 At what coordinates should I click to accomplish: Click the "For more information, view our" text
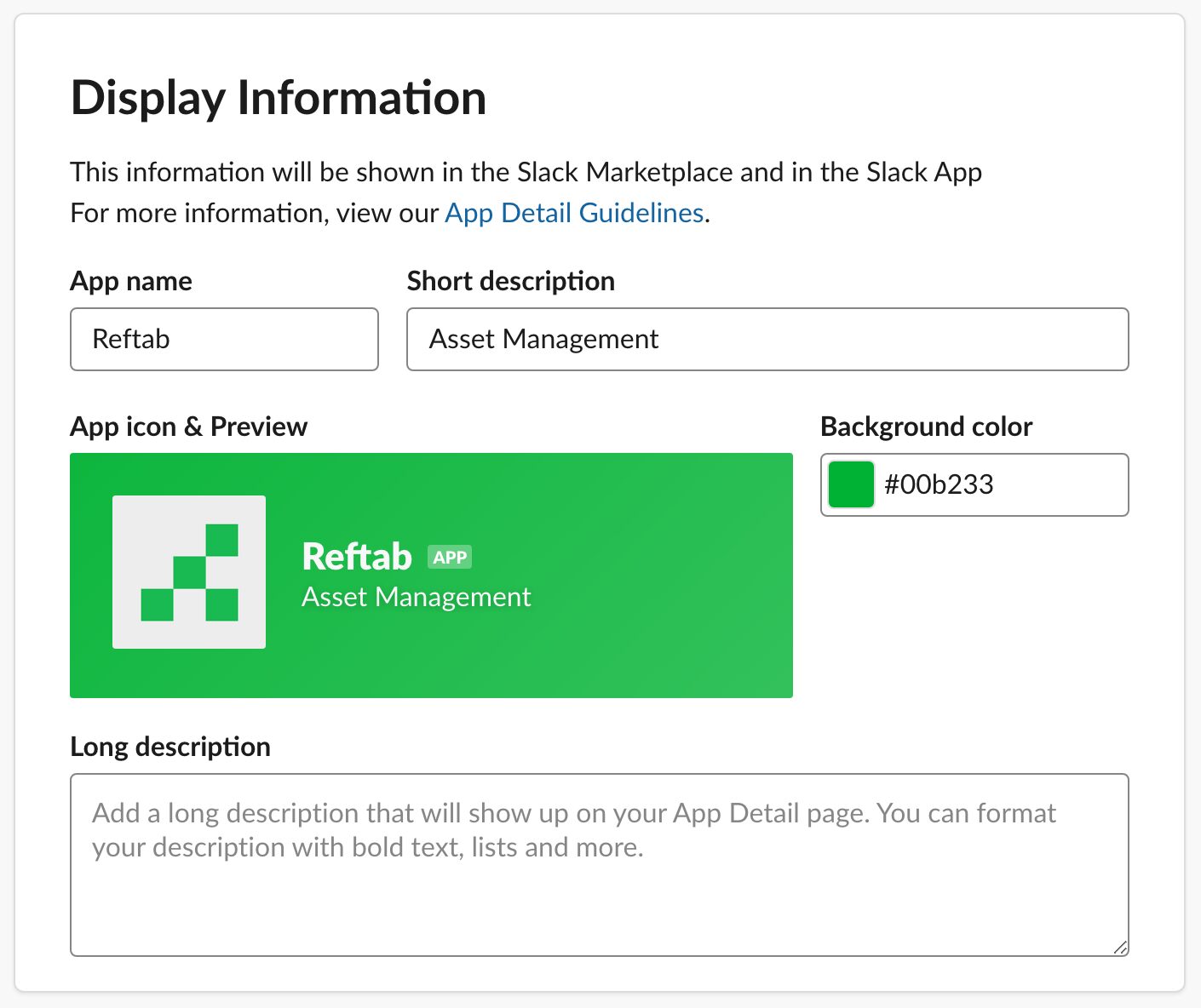pos(254,213)
